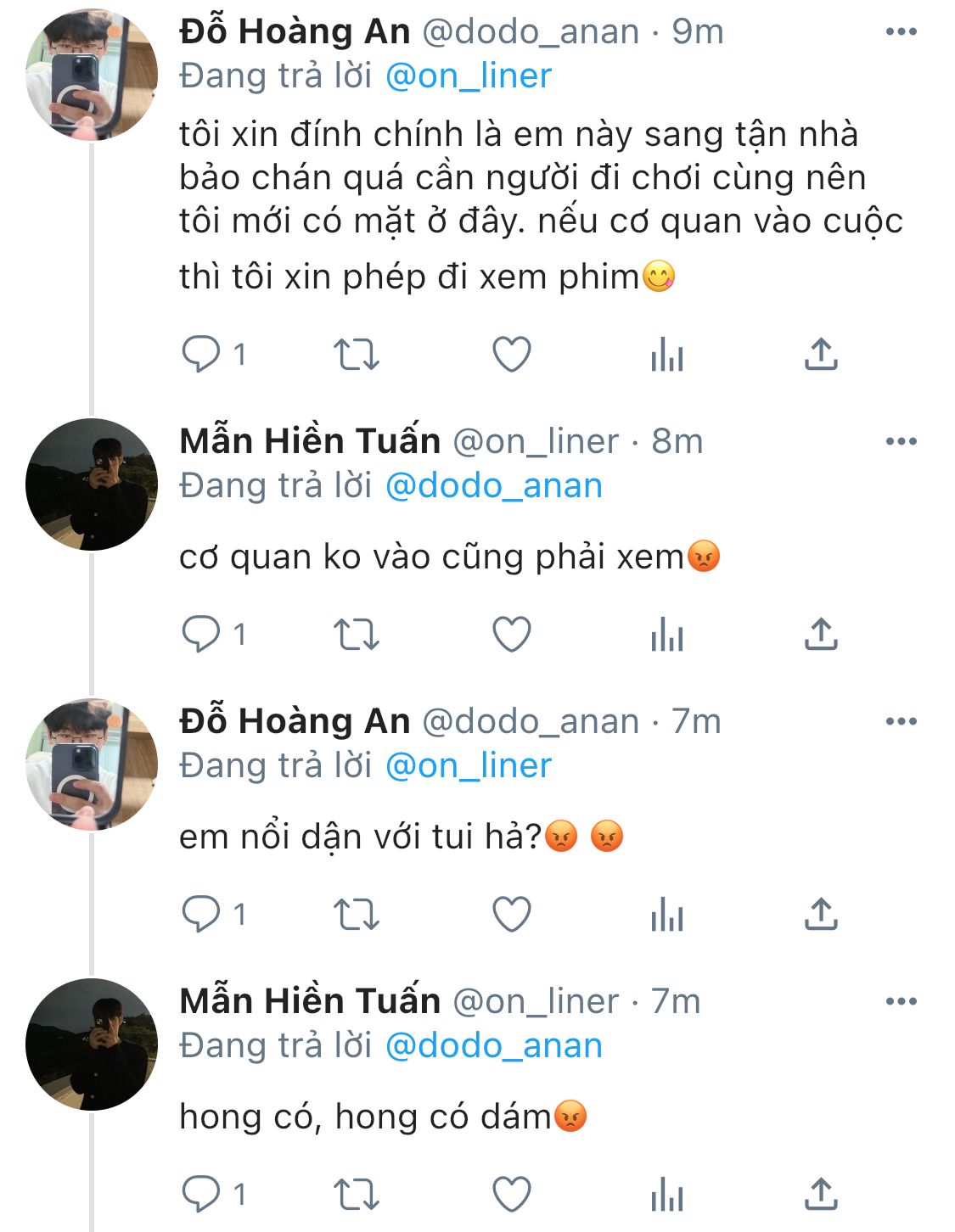The image size is (955, 1232).
Task: Reply to the tweet "hong có, hong có dám"
Action: coord(202,1194)
